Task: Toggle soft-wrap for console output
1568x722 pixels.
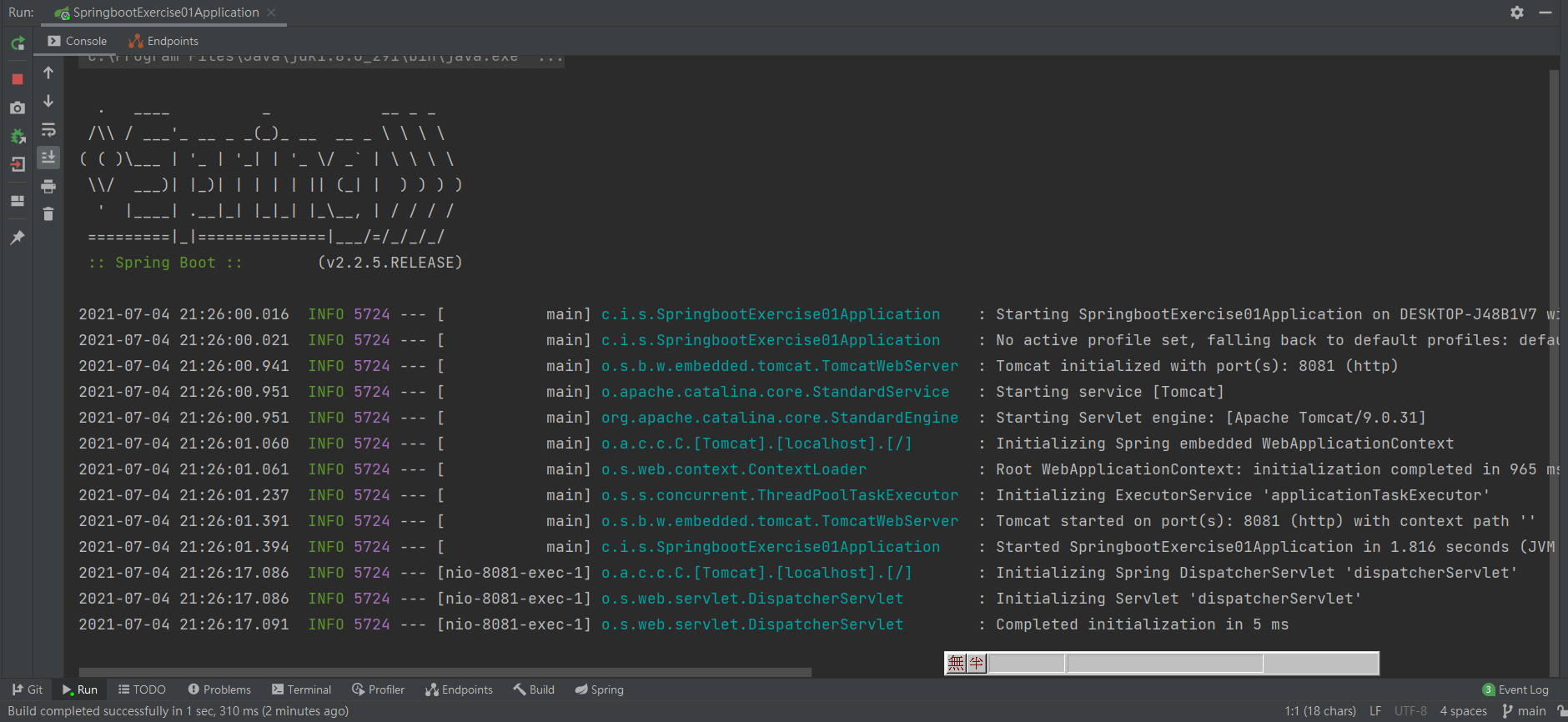Action: click(x=48, y=129)
